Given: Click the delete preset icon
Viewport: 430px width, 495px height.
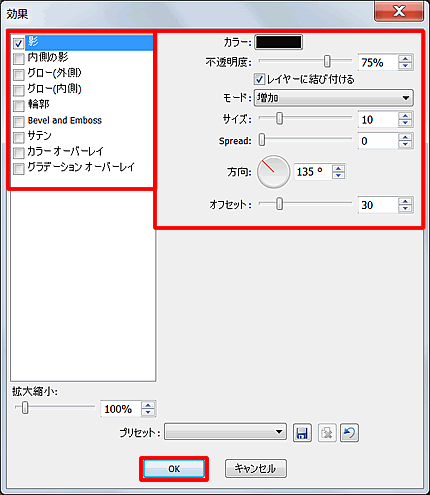Looking at the screenshot, I should [327, 433].
